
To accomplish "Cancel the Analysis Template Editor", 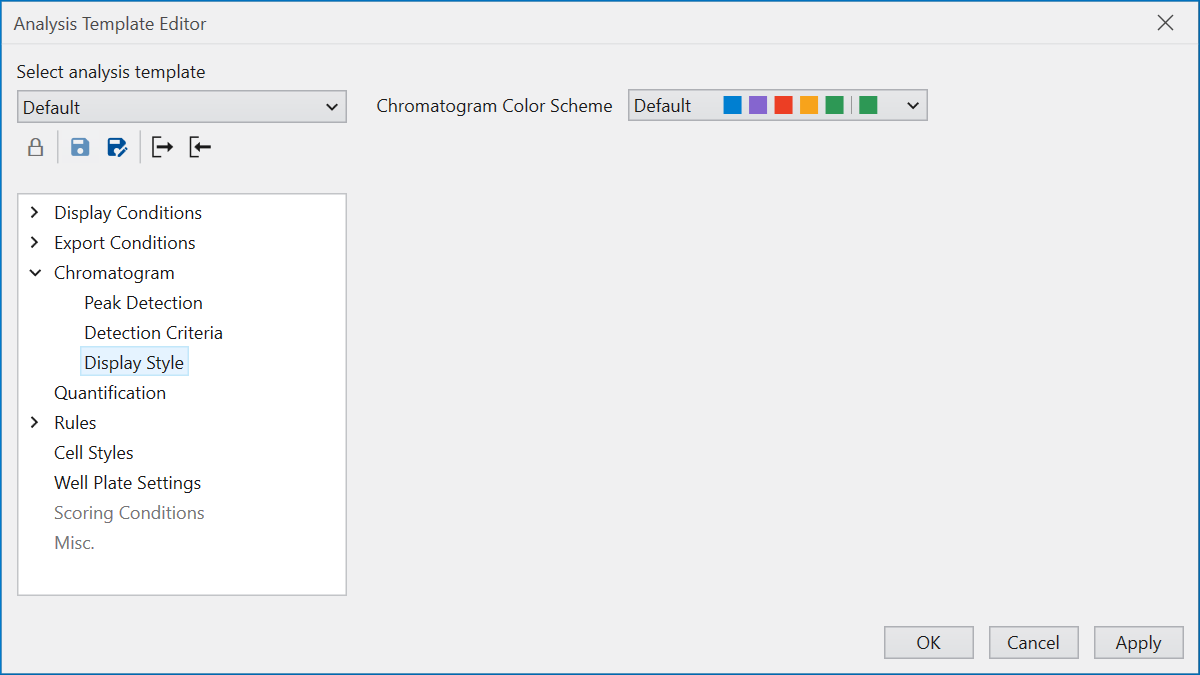I will (1033, 642).
